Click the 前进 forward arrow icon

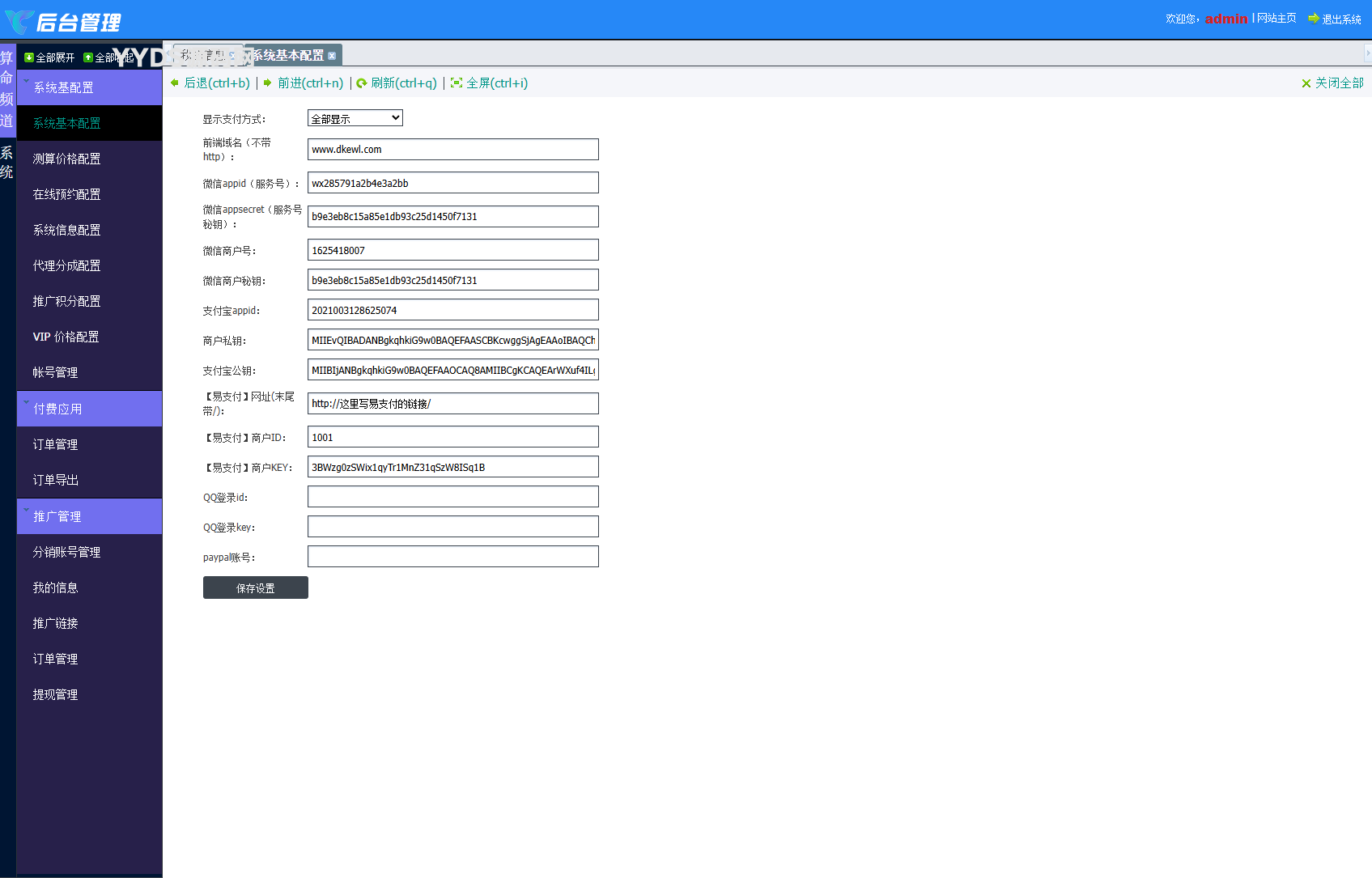click(x=268, y=83)
